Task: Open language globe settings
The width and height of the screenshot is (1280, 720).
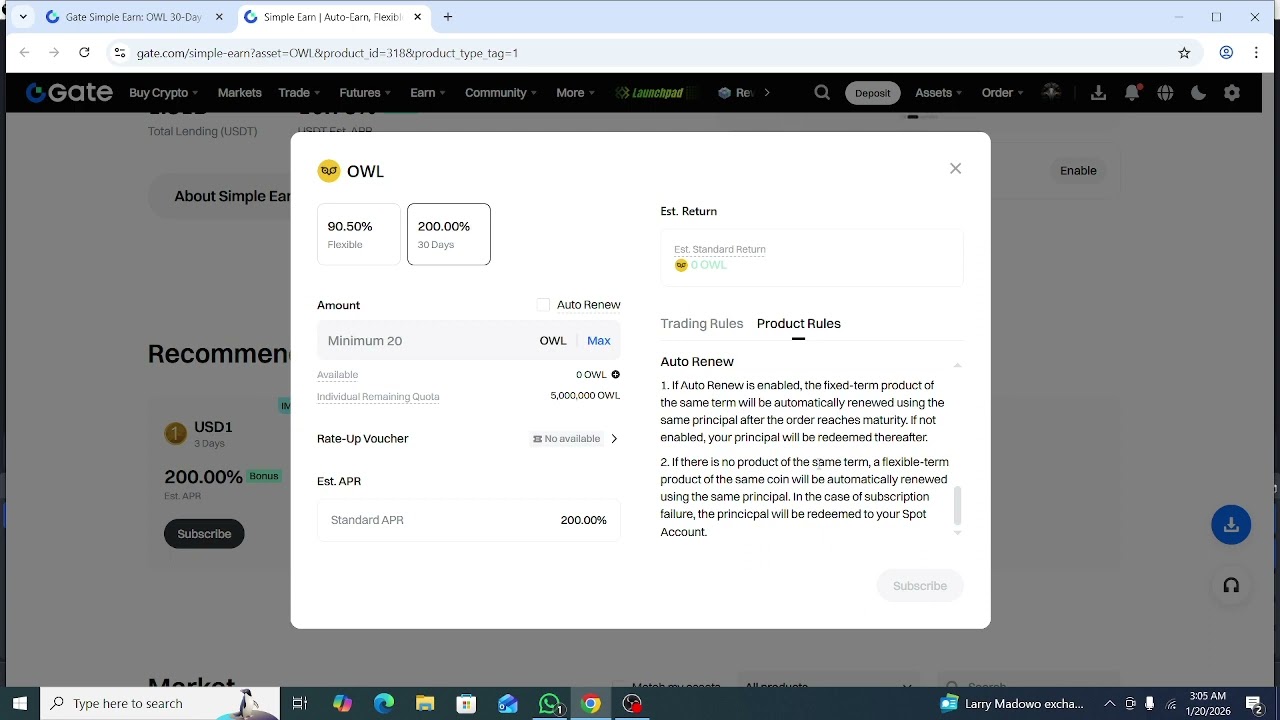Action: [1165, 93]
